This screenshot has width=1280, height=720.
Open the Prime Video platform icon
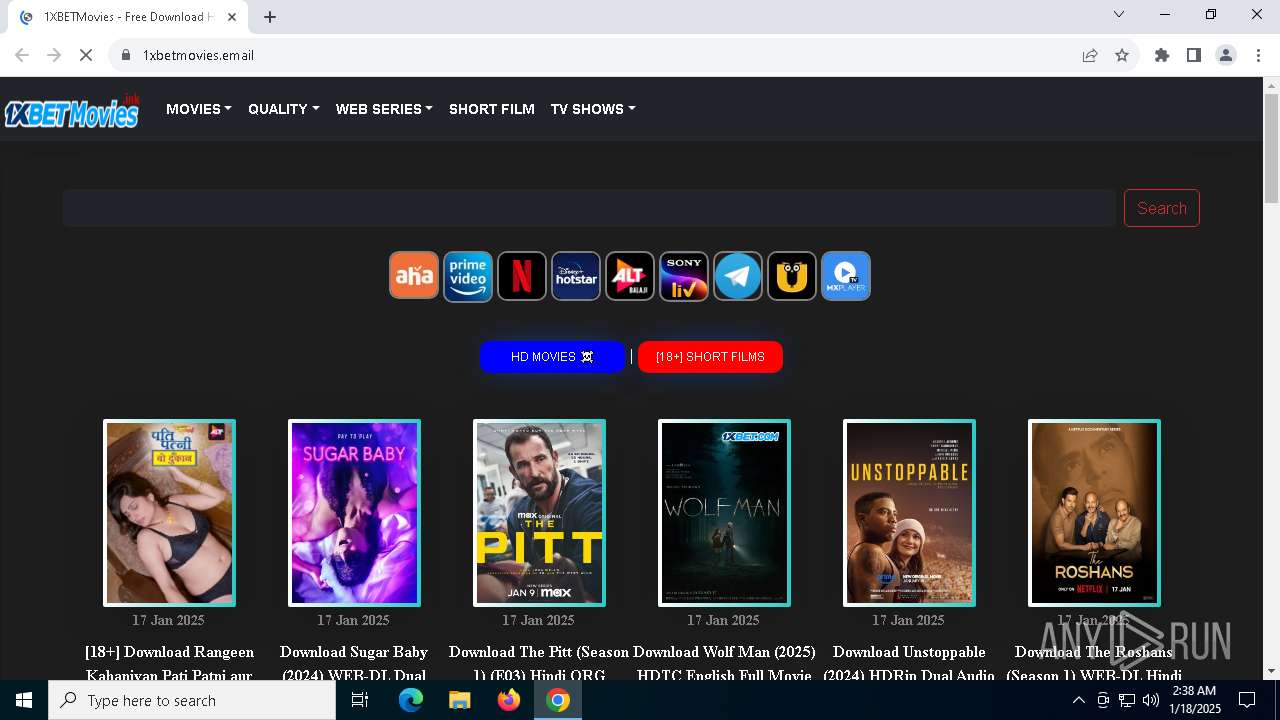(468, 276)
